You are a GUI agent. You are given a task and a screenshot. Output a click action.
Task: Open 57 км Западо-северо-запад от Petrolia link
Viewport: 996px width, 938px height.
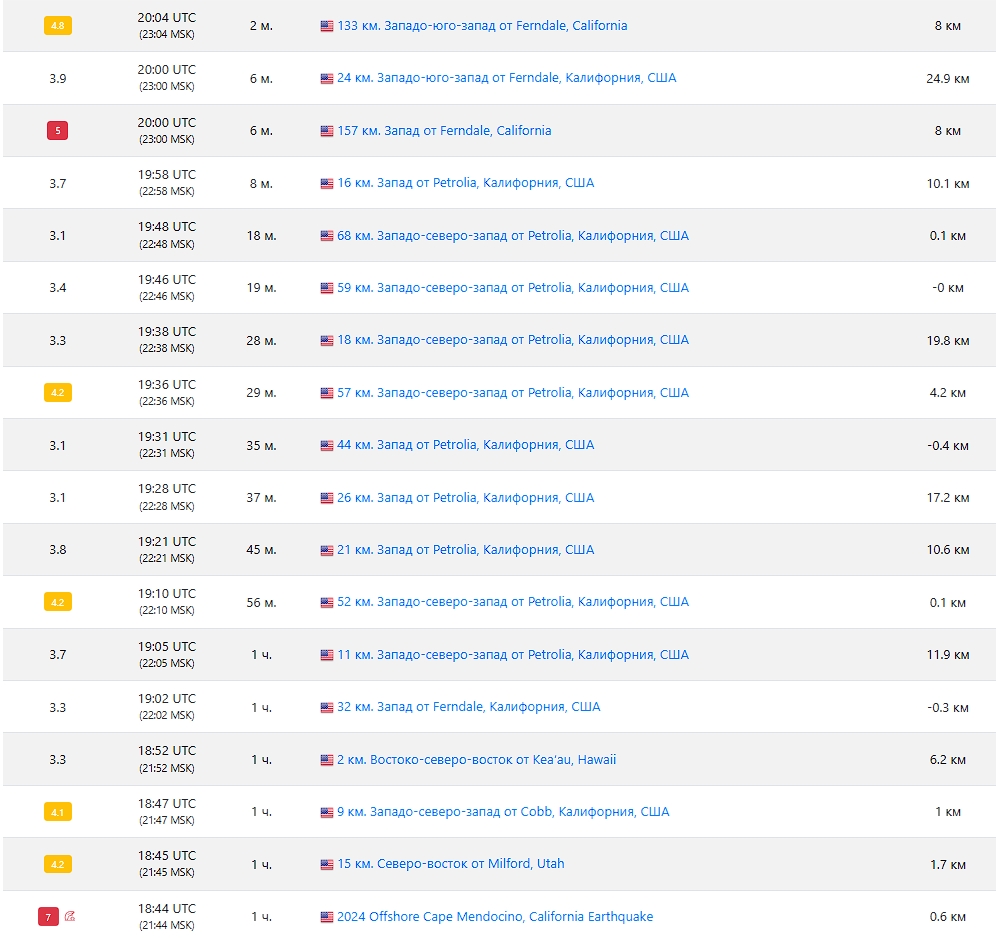(x=513, y=392)
